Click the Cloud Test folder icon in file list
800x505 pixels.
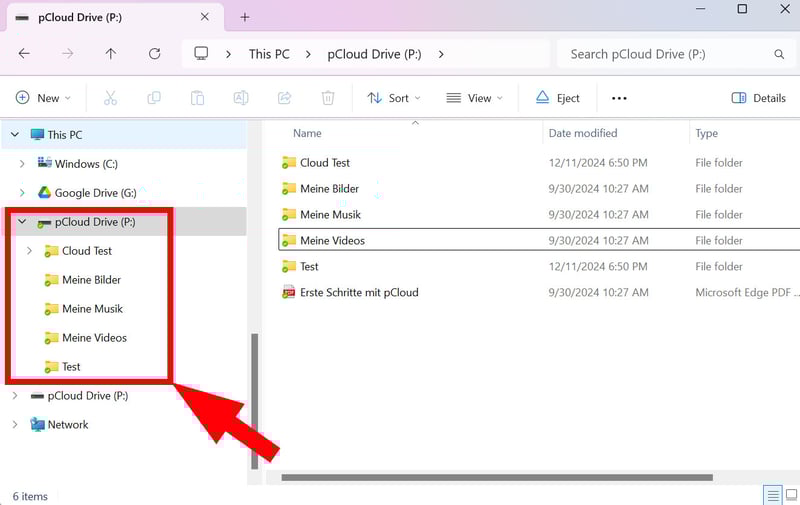pos(289,163)
